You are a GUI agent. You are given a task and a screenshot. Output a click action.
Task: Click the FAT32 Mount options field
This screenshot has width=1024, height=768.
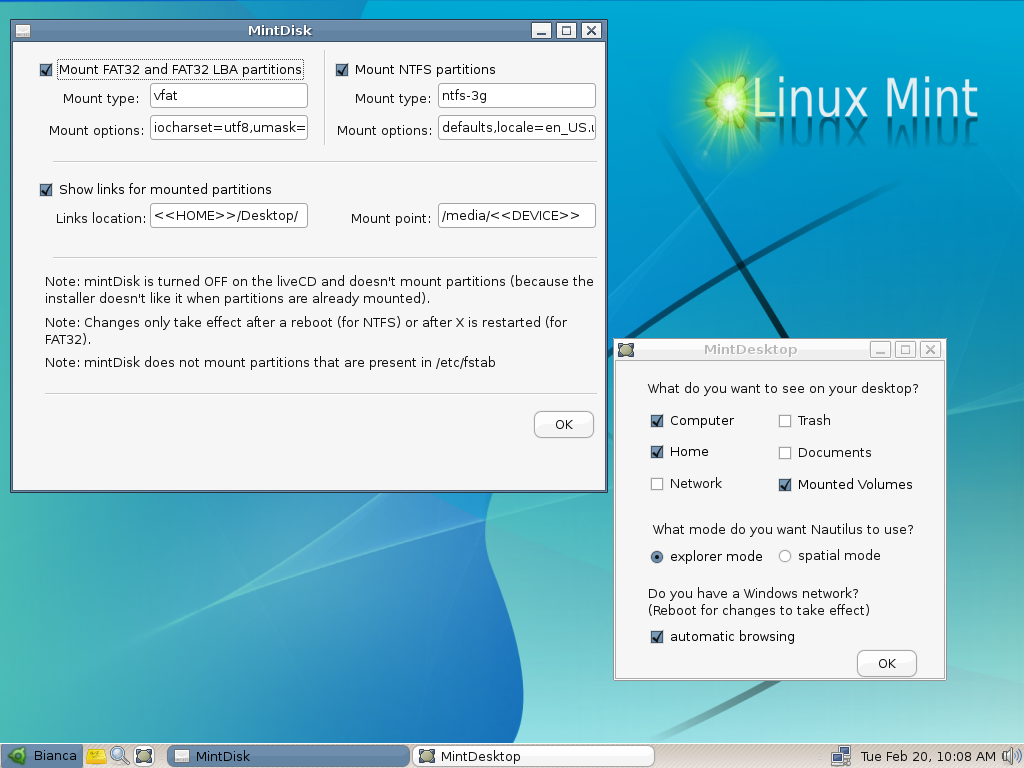pos(229,127)
